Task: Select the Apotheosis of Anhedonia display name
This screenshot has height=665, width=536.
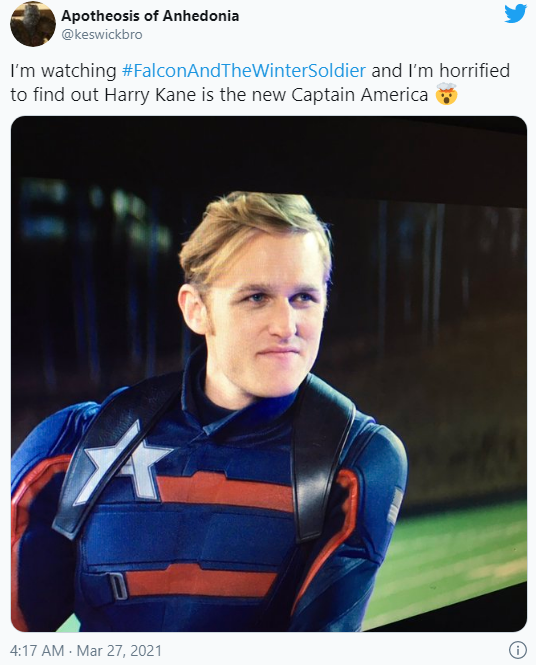Action: tap(150, 16)
